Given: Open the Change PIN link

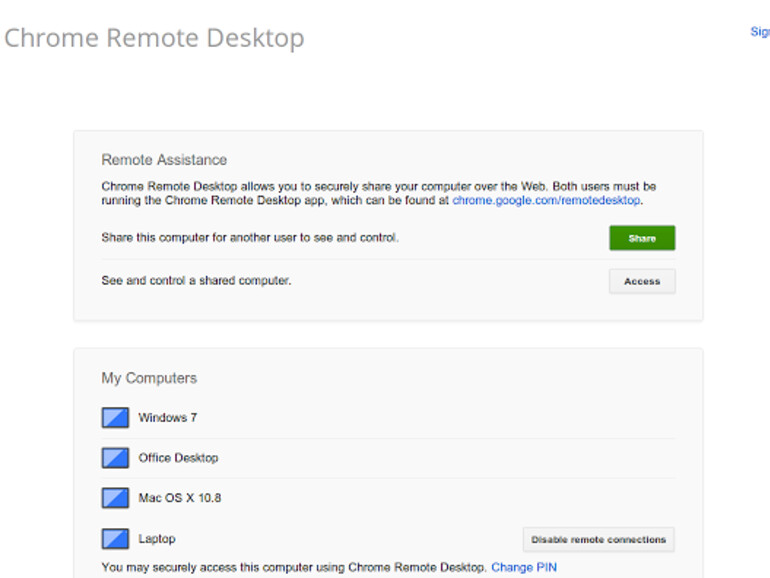Looking at the screenshot, I should 524,567.
